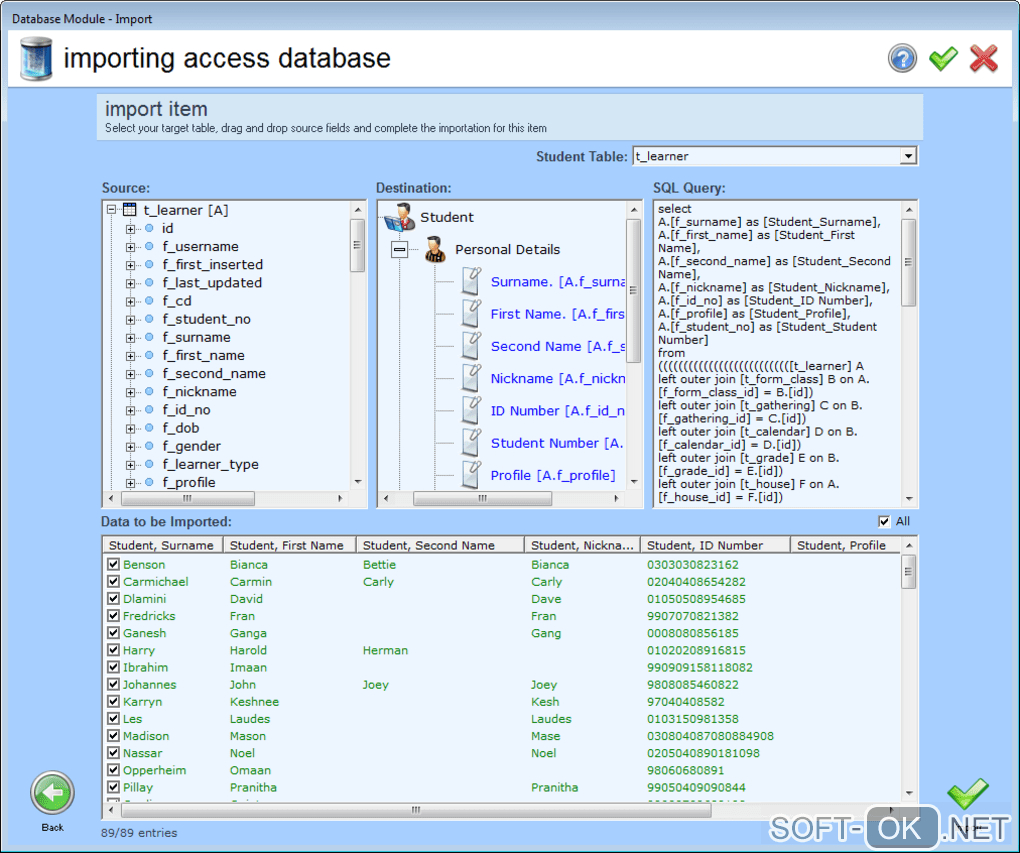Viewport: 1020px width, 853px height.
Task: Click the green Back arrow button
Action: 52,792
